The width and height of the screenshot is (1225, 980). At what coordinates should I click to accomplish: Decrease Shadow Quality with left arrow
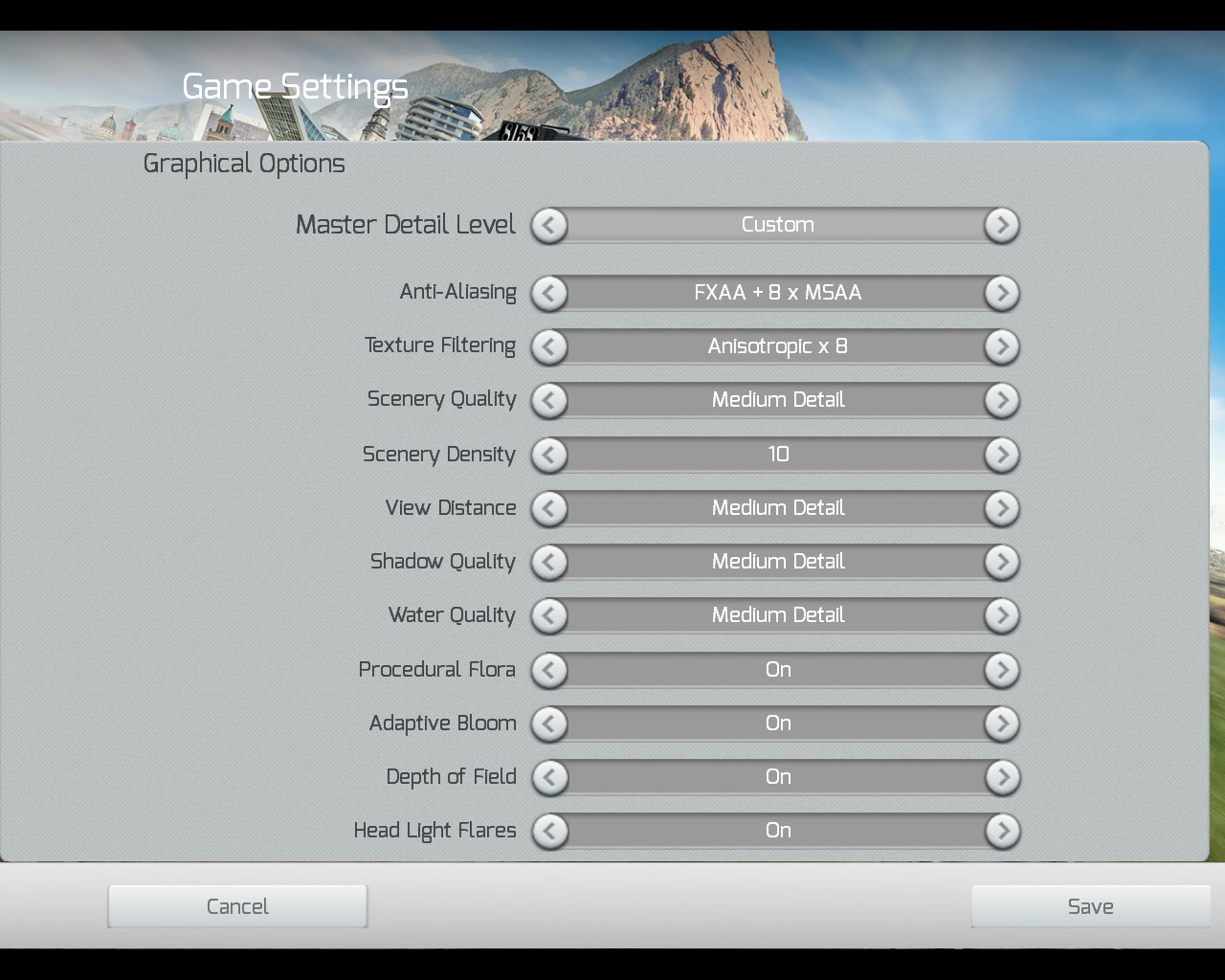pos(549,563)
